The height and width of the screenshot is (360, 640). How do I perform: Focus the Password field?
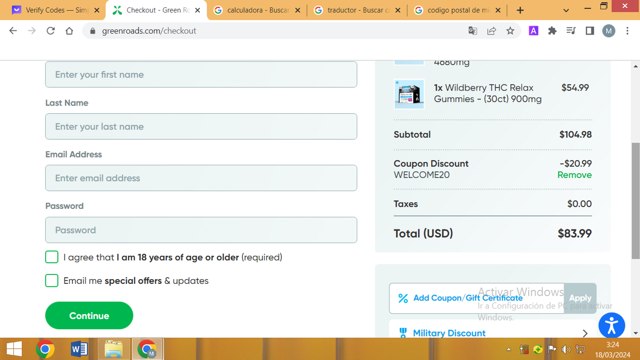(x=201, y=230)
